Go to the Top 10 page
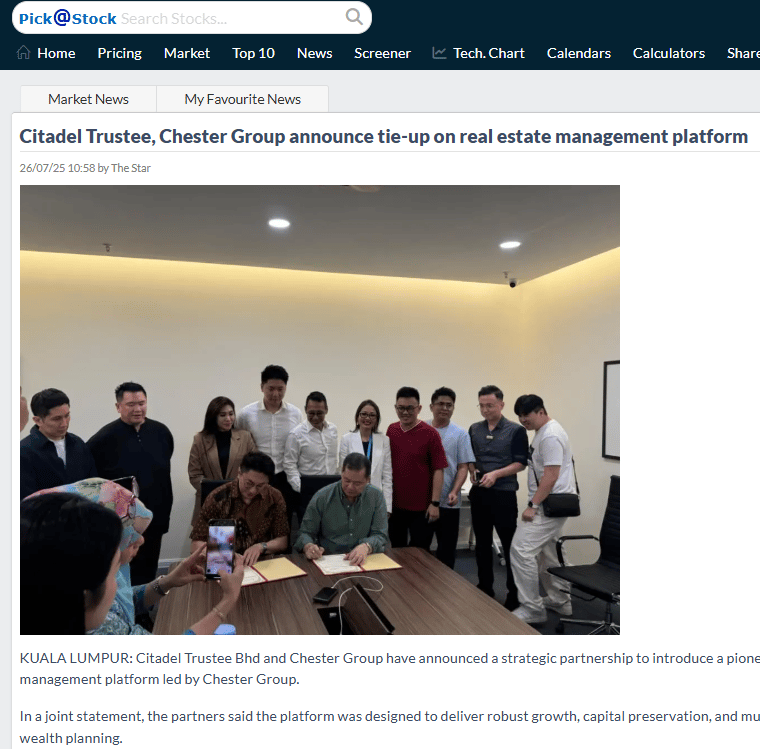Image resolution: width=760 pixels, height=749 pixels. coord(253,53)
